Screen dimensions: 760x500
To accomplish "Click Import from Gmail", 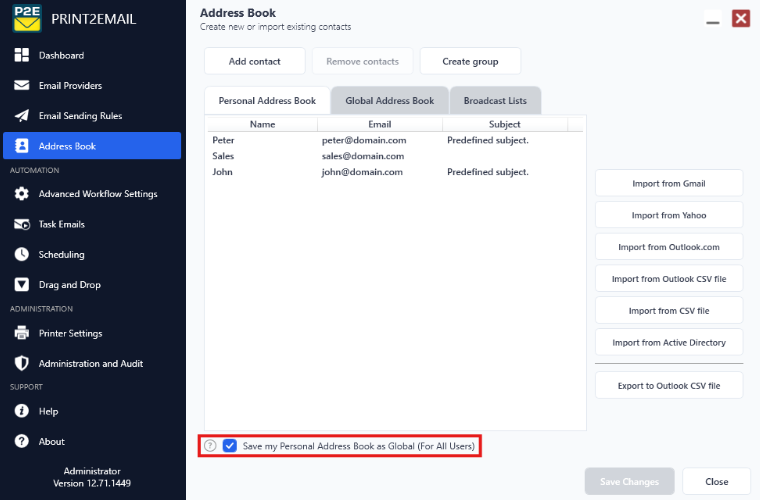I will point(669,183).
